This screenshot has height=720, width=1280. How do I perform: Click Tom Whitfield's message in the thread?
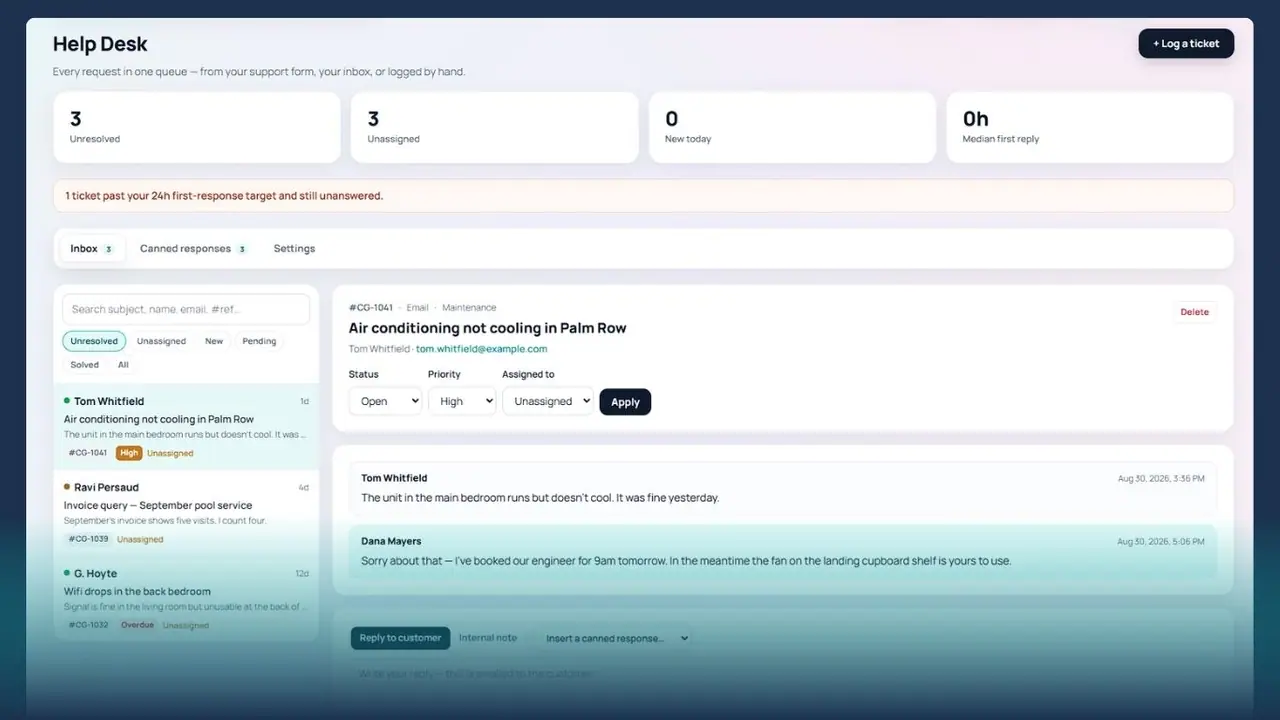coord(783,488)
